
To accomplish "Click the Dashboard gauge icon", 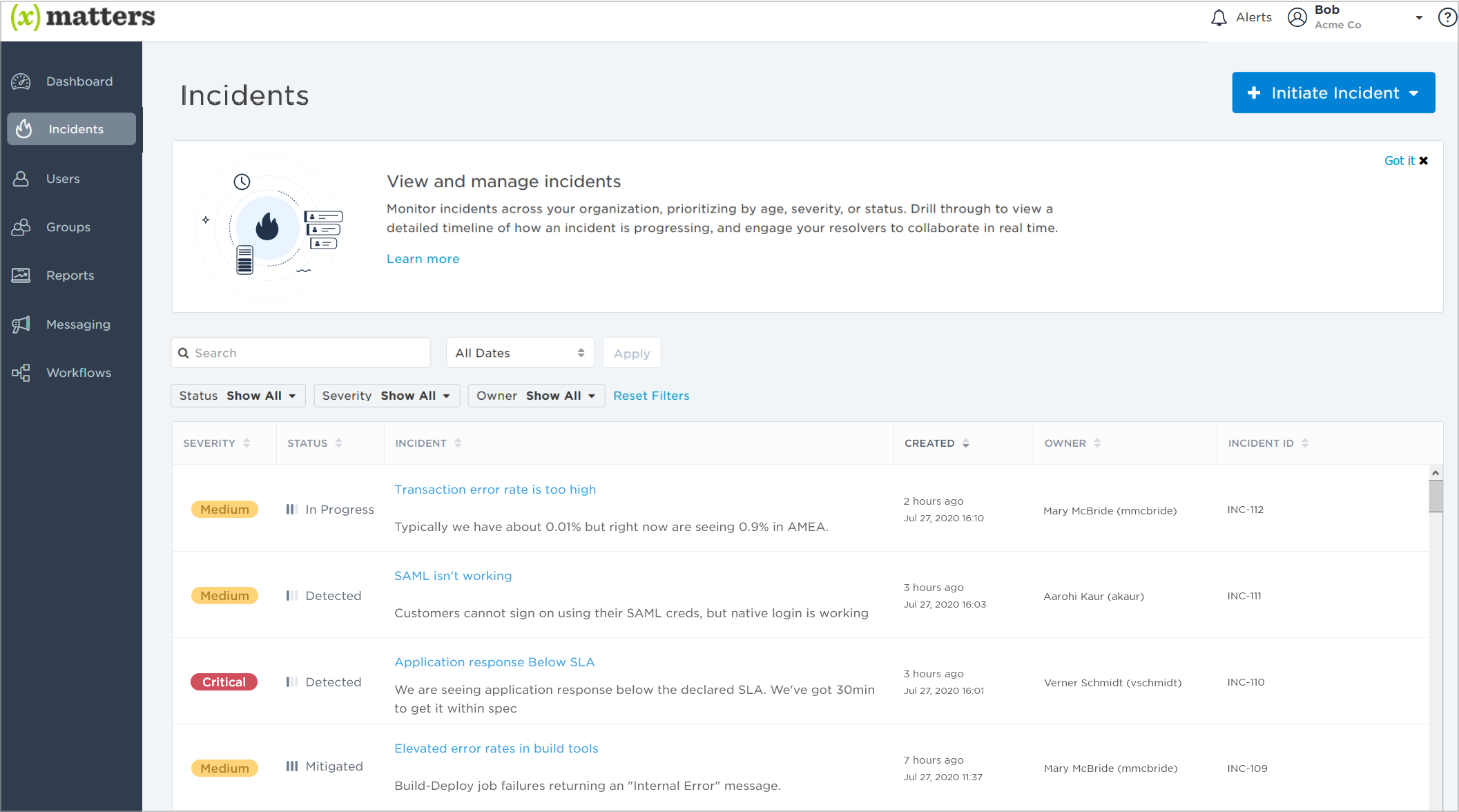I will click(x=21, y=81).
